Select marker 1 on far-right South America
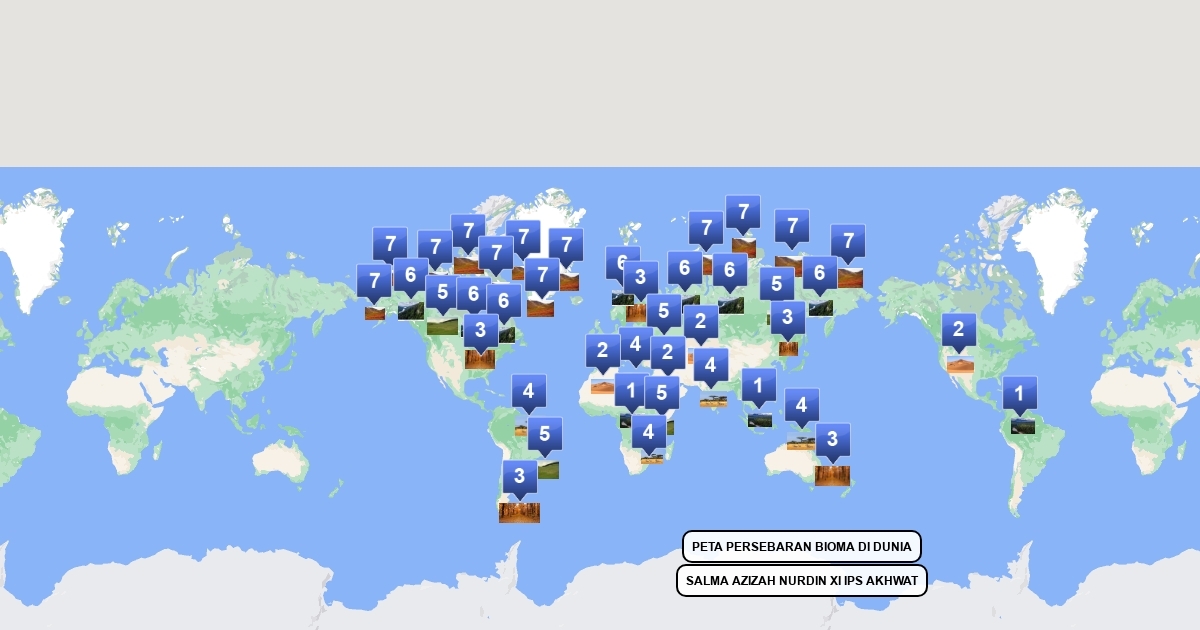Screen dimensions: 1200x630 [1019, 393]
